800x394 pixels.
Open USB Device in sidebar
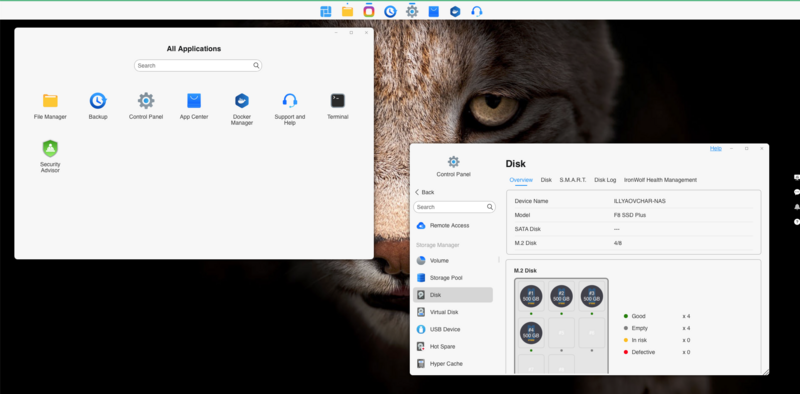pos(438,329)
